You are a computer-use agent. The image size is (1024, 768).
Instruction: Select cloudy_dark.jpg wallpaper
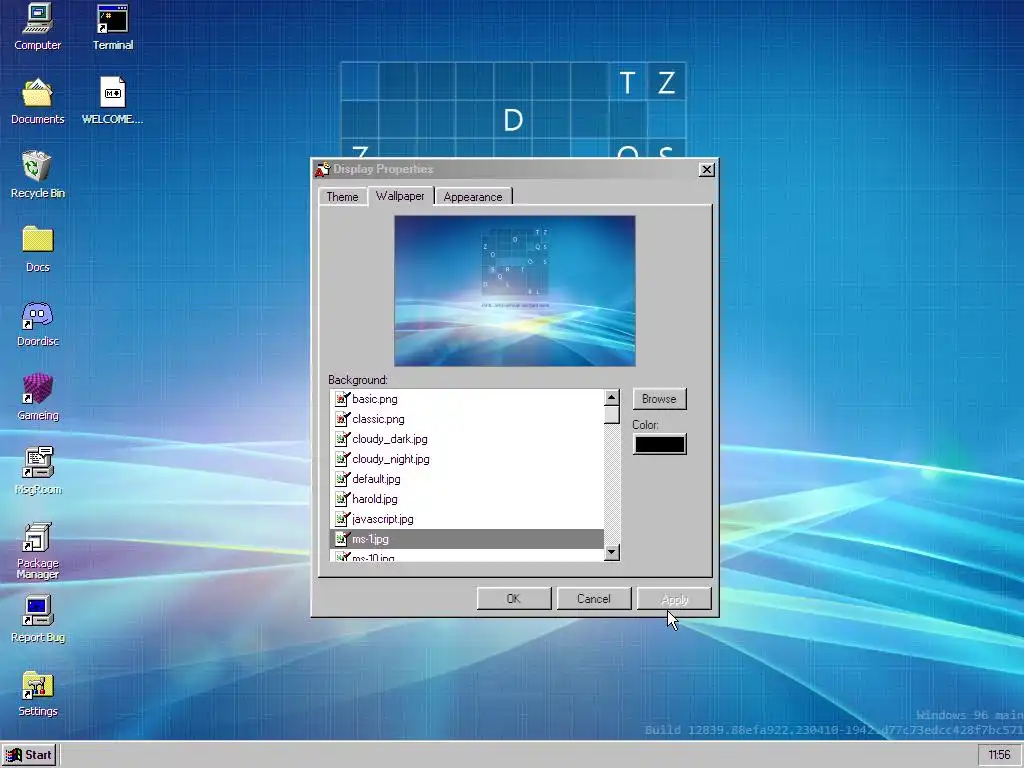click(467, 439)
